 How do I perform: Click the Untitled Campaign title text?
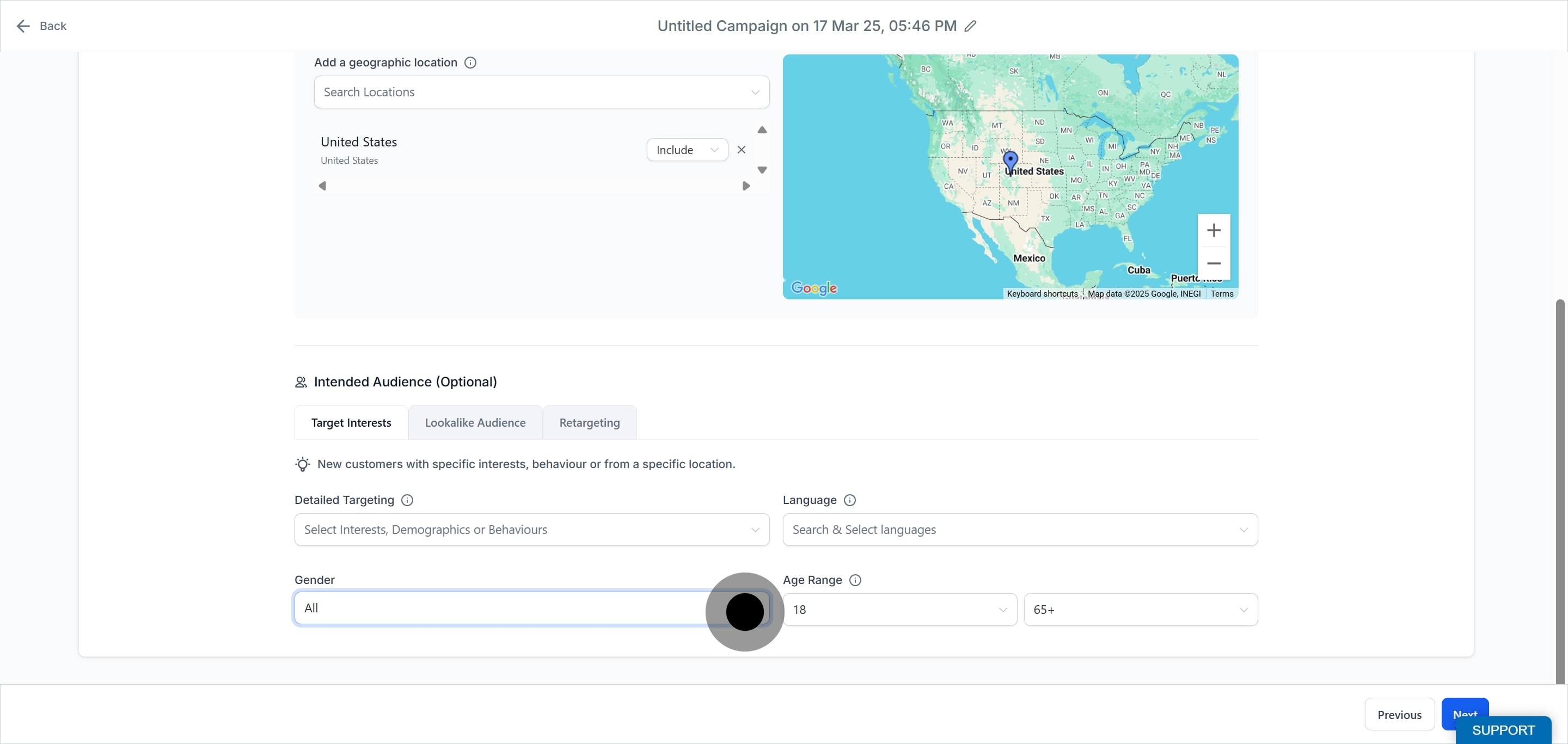point(806,26)
